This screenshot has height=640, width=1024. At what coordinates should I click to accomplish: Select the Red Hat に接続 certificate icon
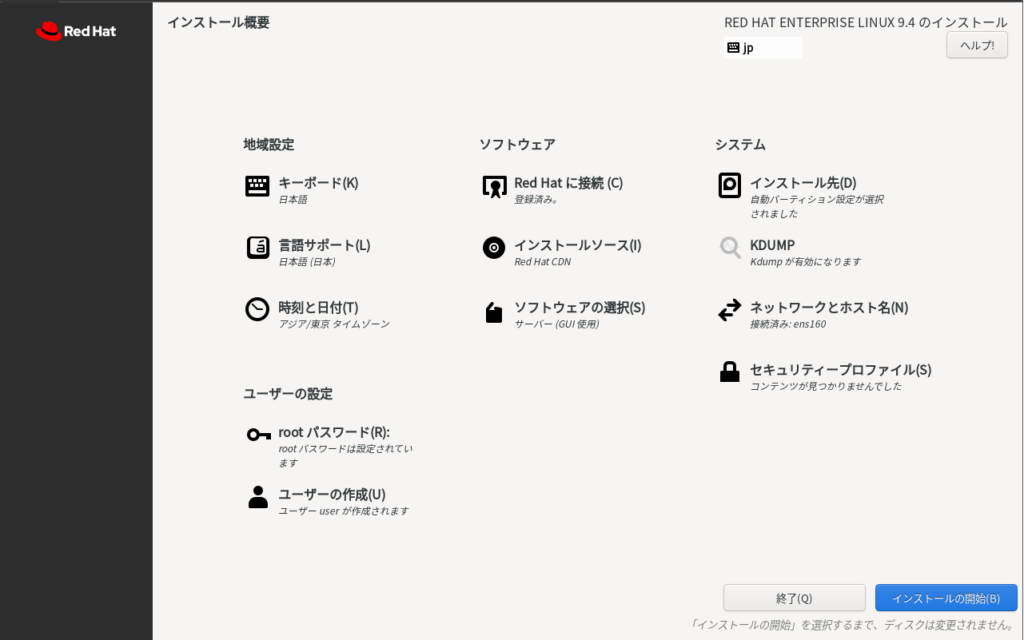(494, 187)
